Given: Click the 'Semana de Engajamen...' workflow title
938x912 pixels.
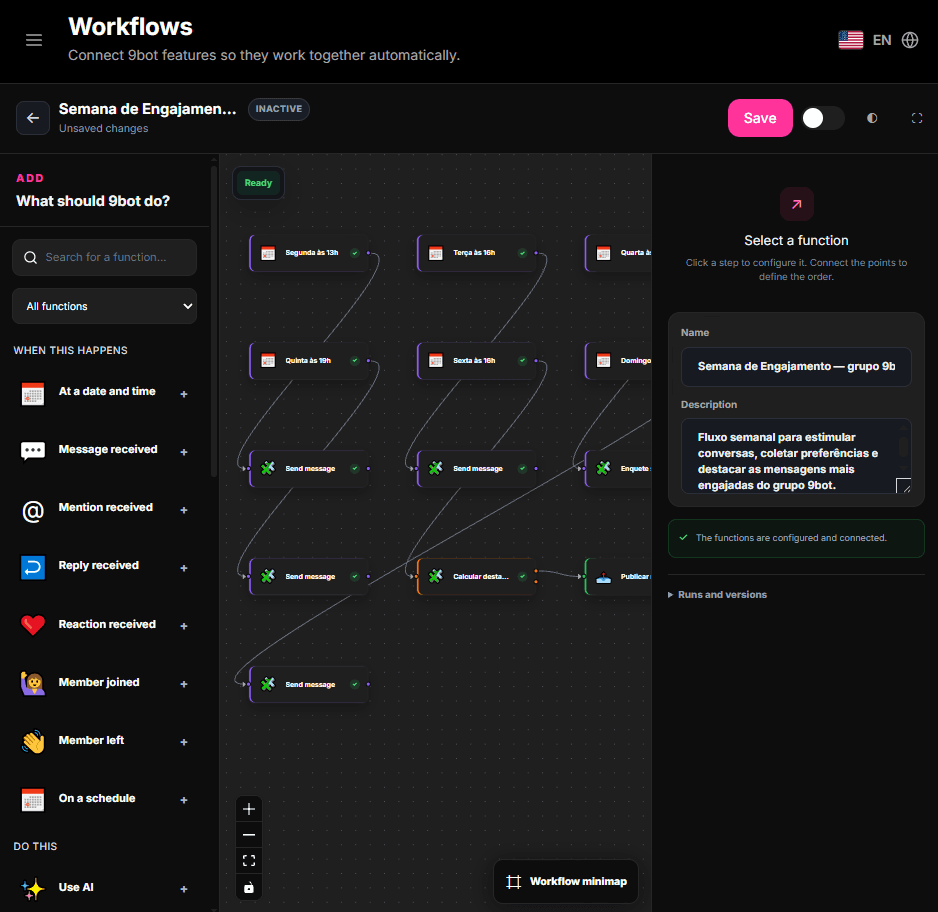Looking at the screenshot, I should pyautogui.click(x=147, y=109).
